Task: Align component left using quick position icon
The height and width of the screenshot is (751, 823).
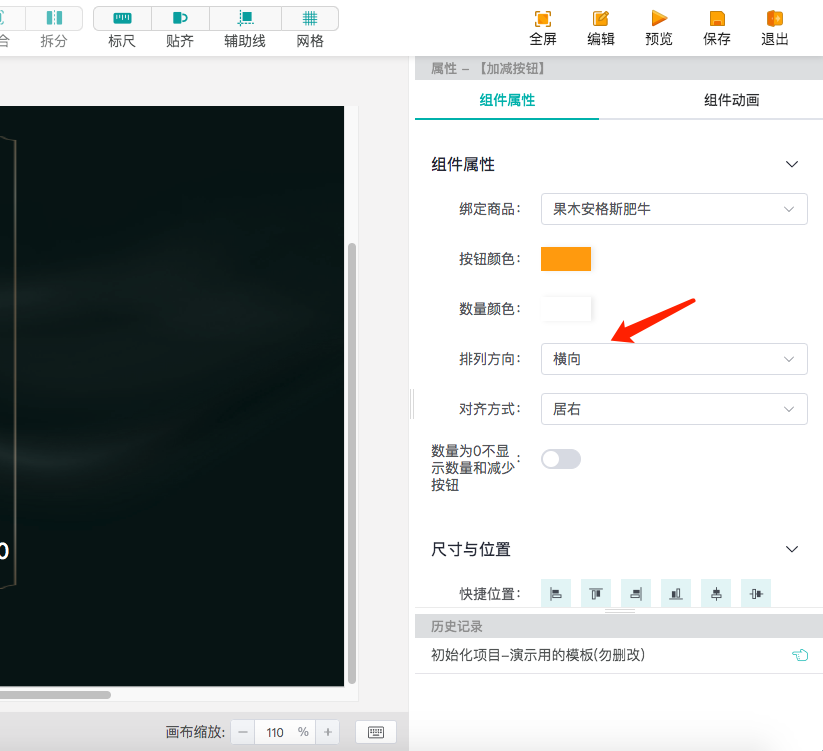Action: (555, 593)
